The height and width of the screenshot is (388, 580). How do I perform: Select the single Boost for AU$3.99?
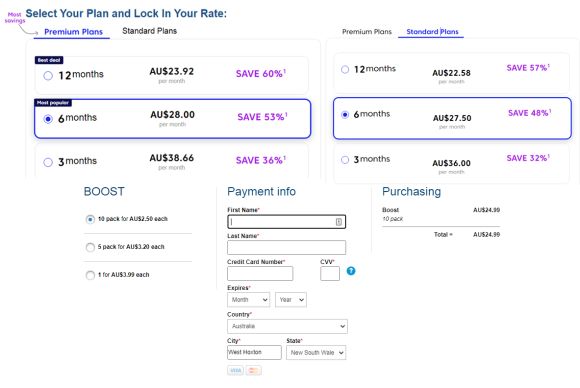pos(90,275)
